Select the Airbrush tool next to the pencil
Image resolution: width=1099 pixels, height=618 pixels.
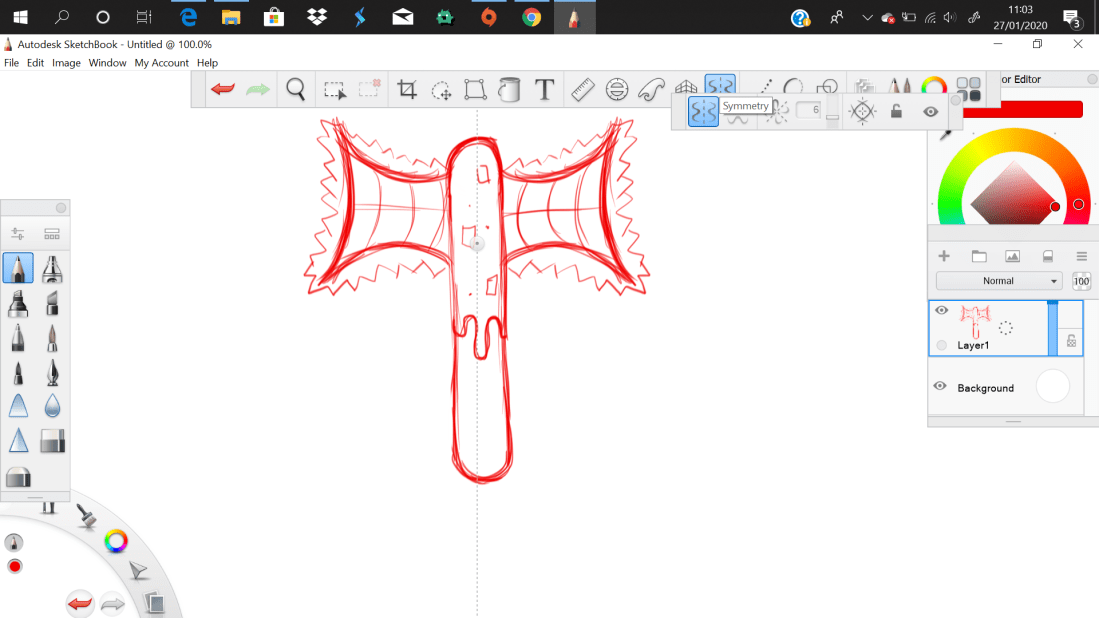51,268
